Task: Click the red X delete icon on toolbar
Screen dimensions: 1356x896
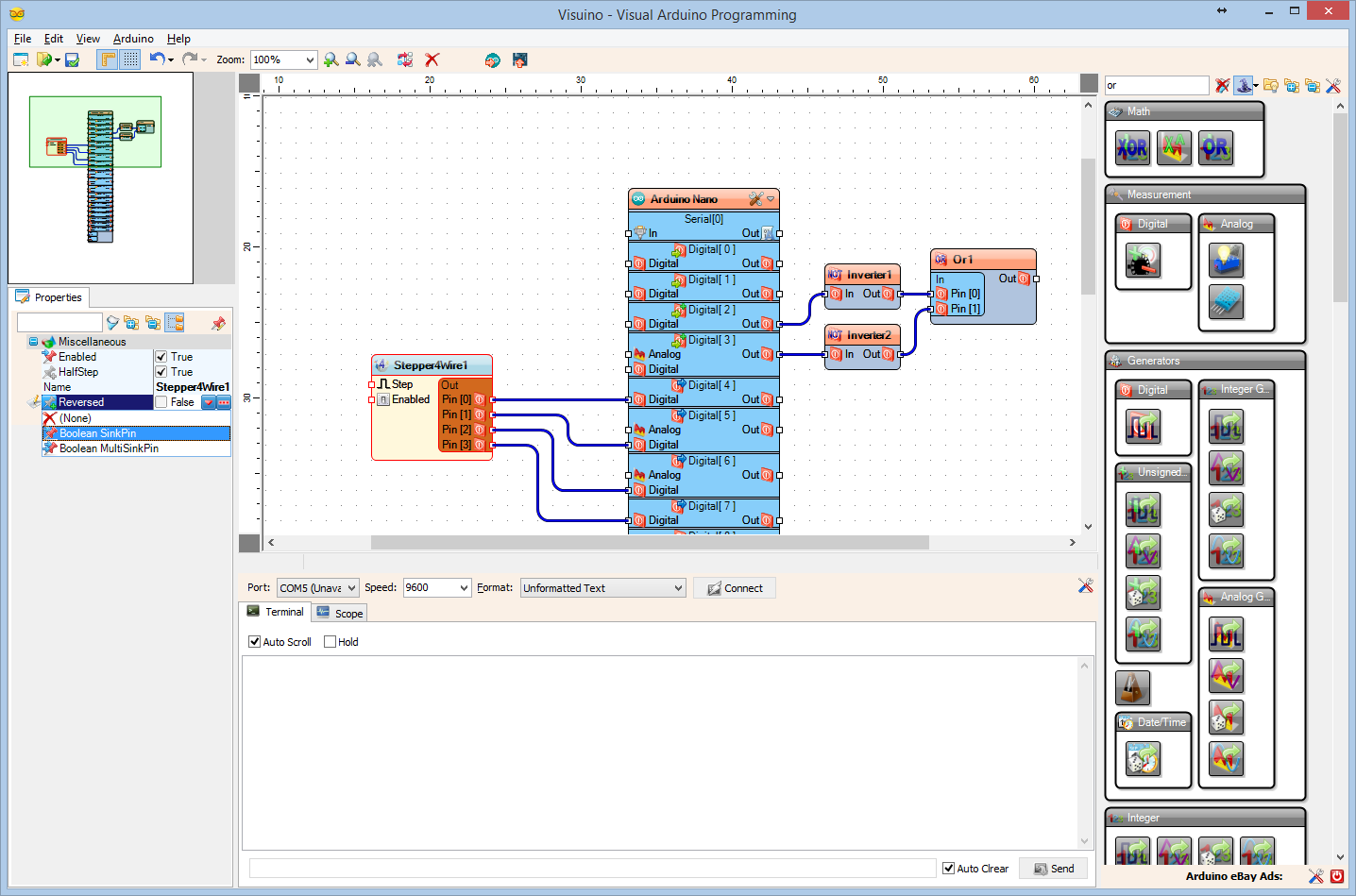Action: coord(432,59)
